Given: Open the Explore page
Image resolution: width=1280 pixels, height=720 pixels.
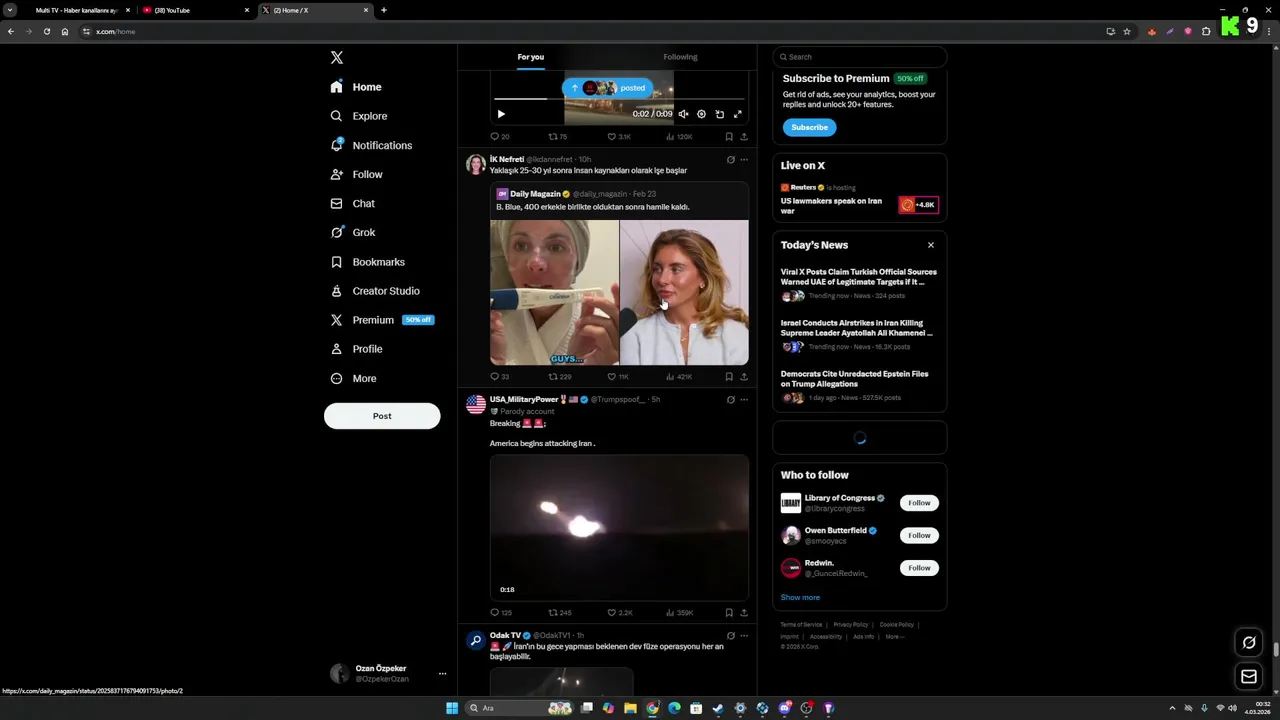Looking at the screenshot, I should coord(358,116).
